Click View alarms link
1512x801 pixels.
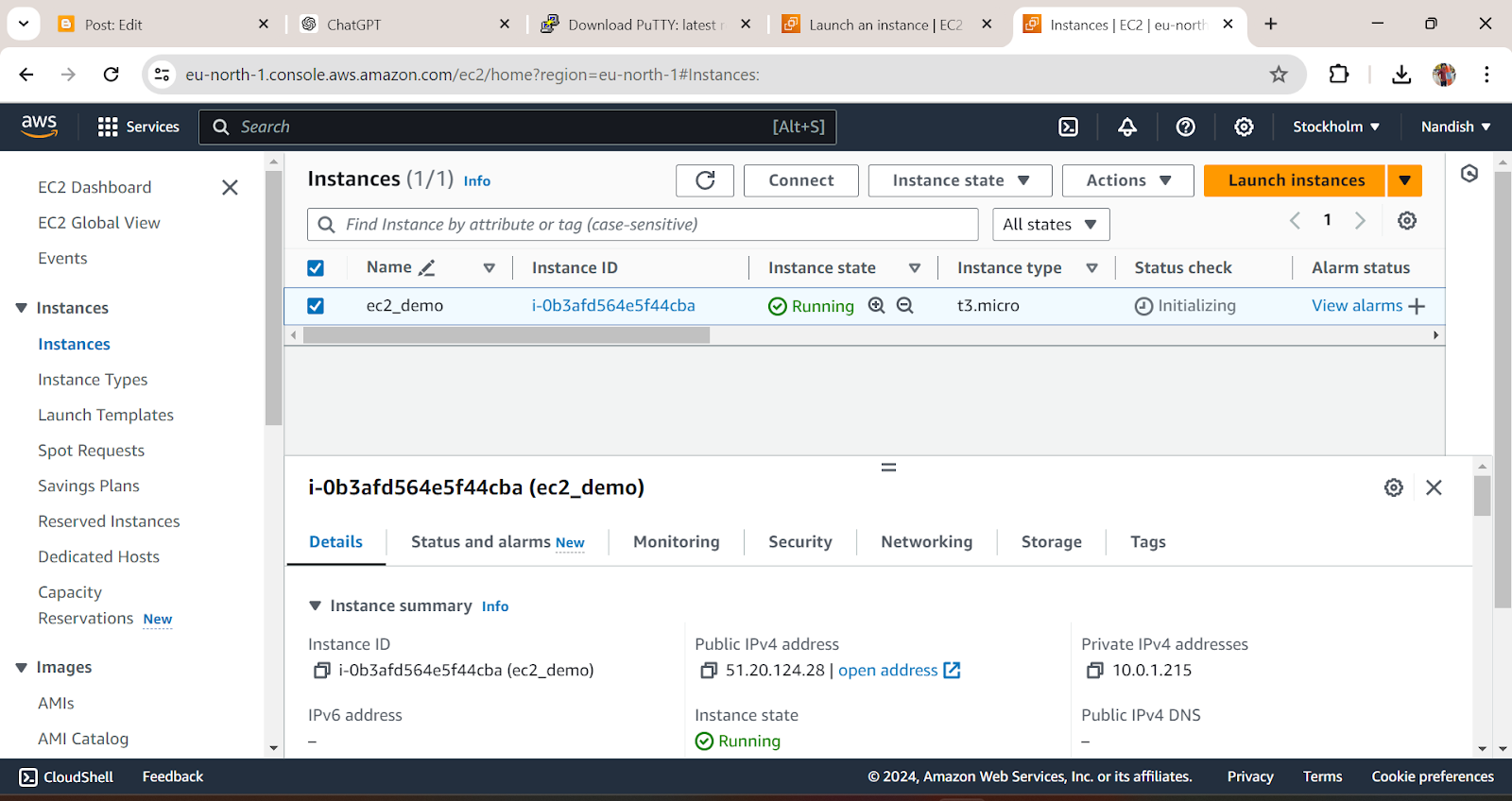[1357, 306]
